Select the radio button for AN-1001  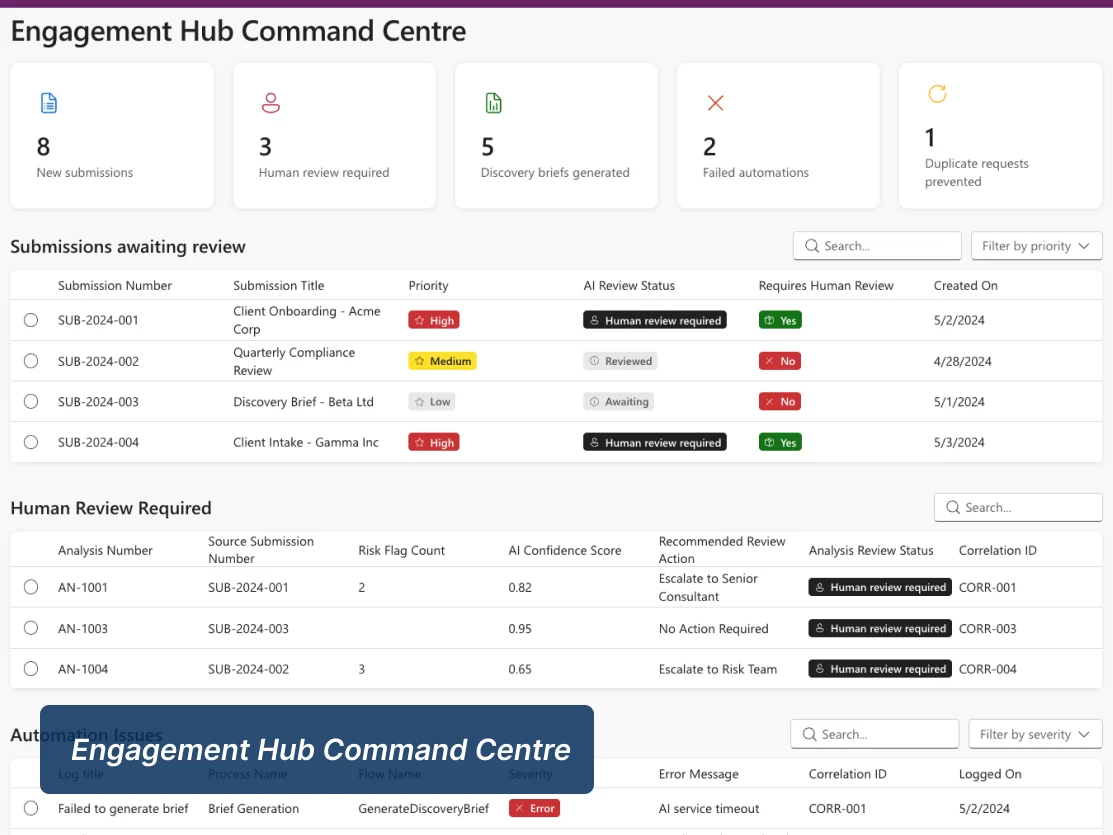coord(31,587)
